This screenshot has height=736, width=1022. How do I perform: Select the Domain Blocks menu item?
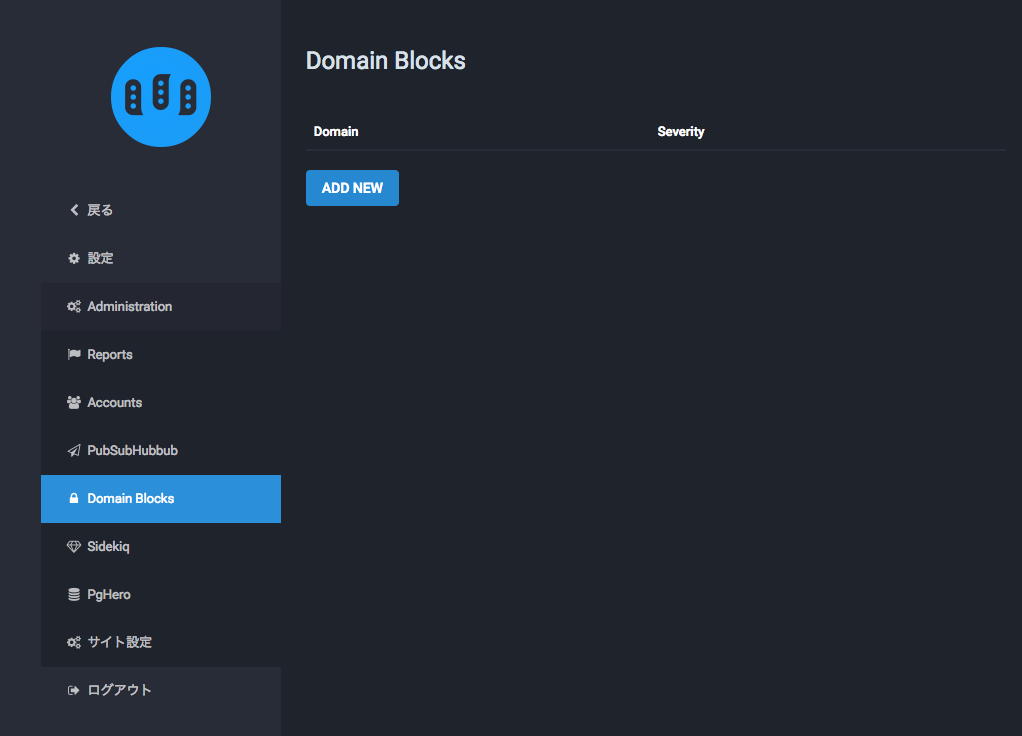pos(161,499)
